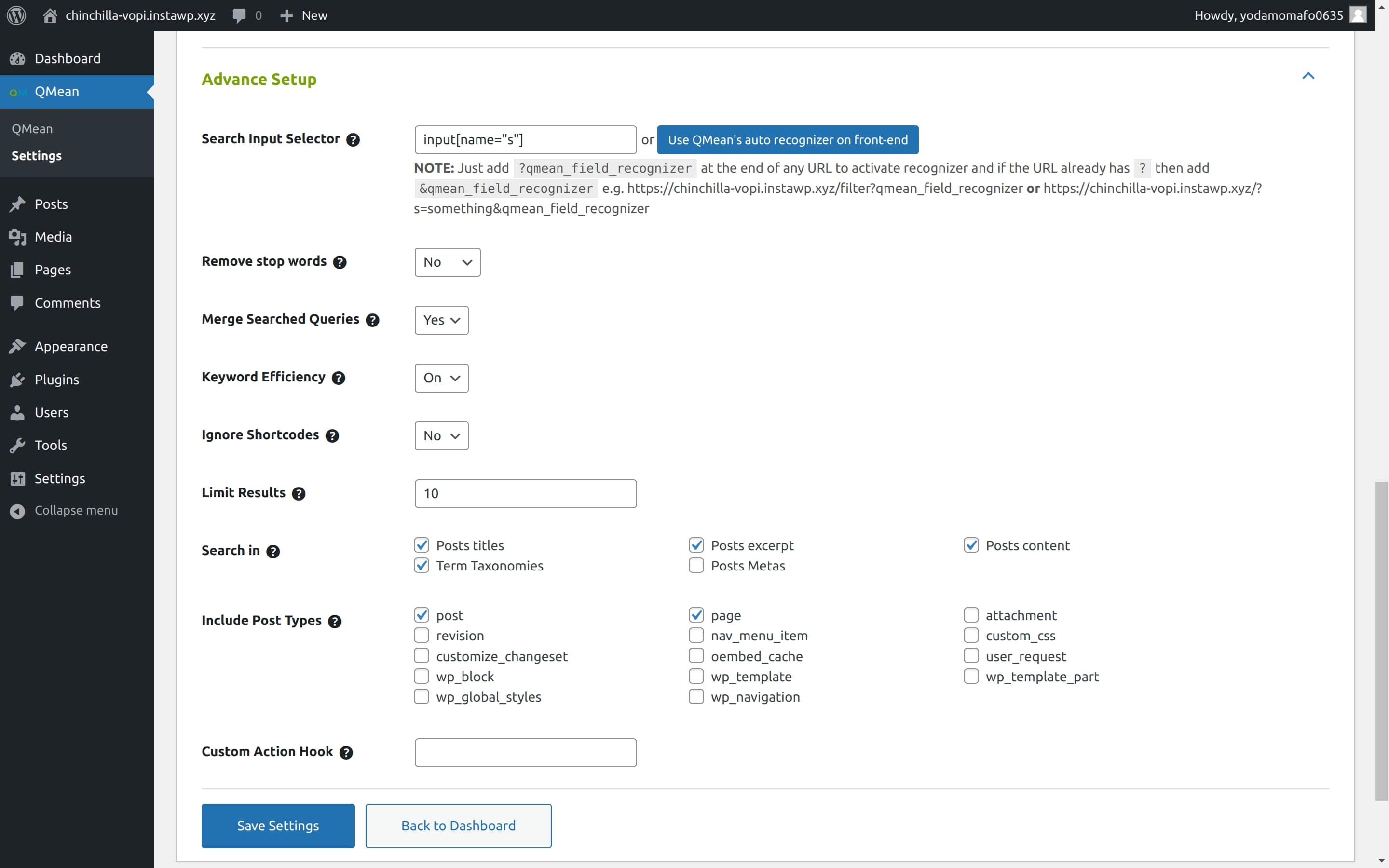This screenshot has height=868, width=1389.
Task: Click the home icon for chinchilla-vopi.instawp.xyz
Action: coord(50,15)
